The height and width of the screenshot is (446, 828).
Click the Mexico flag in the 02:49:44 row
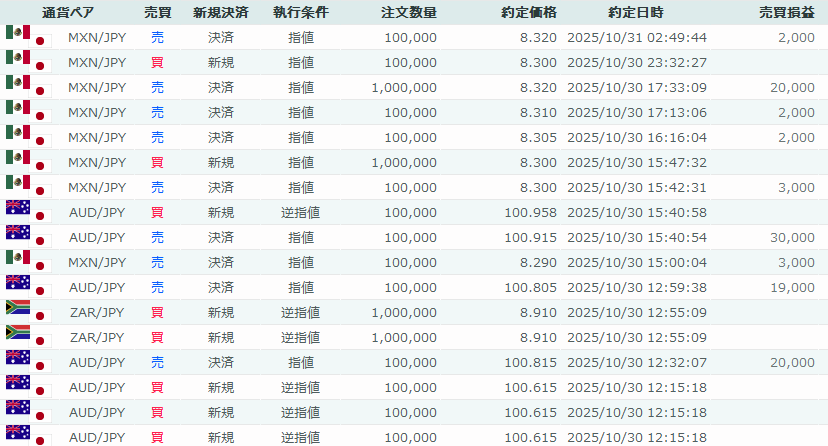pos(17,33)
